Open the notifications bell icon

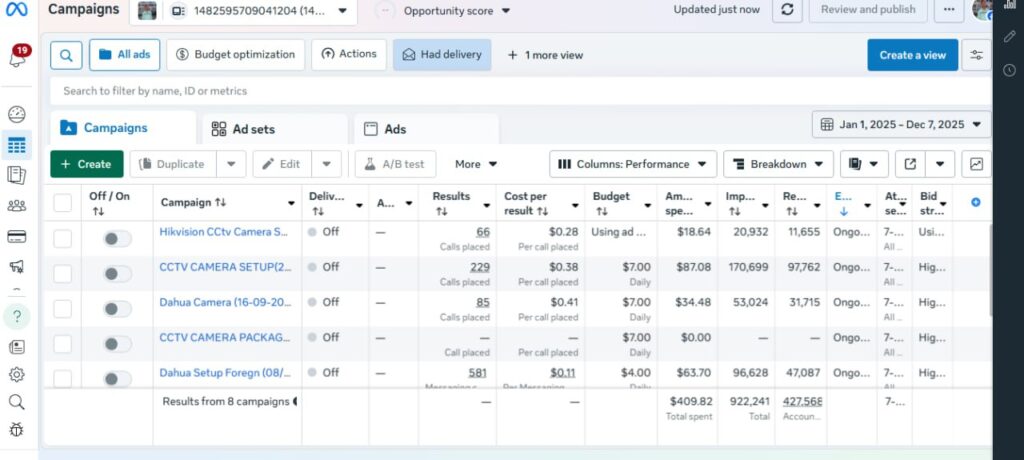point(17,58)
